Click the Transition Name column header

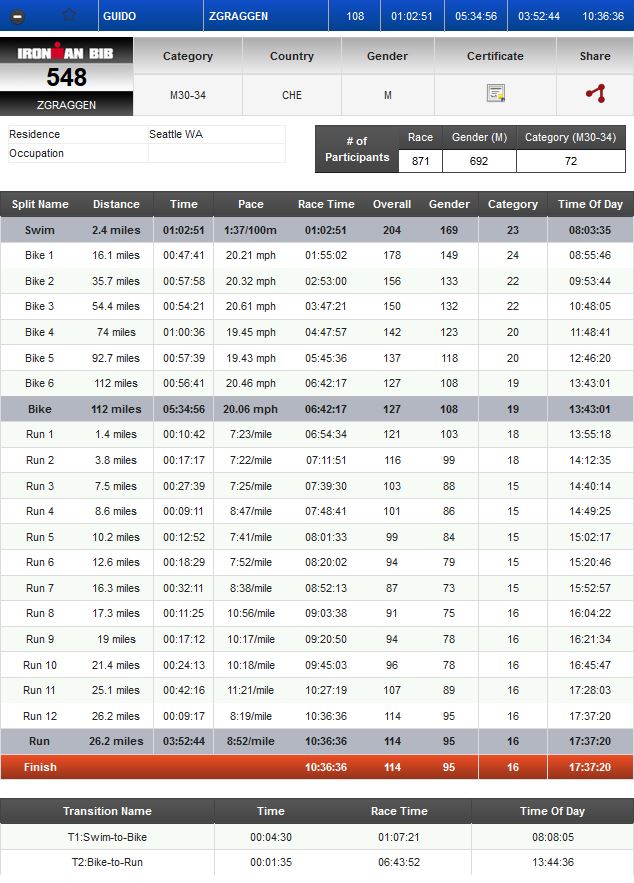[x=107, y=812]
